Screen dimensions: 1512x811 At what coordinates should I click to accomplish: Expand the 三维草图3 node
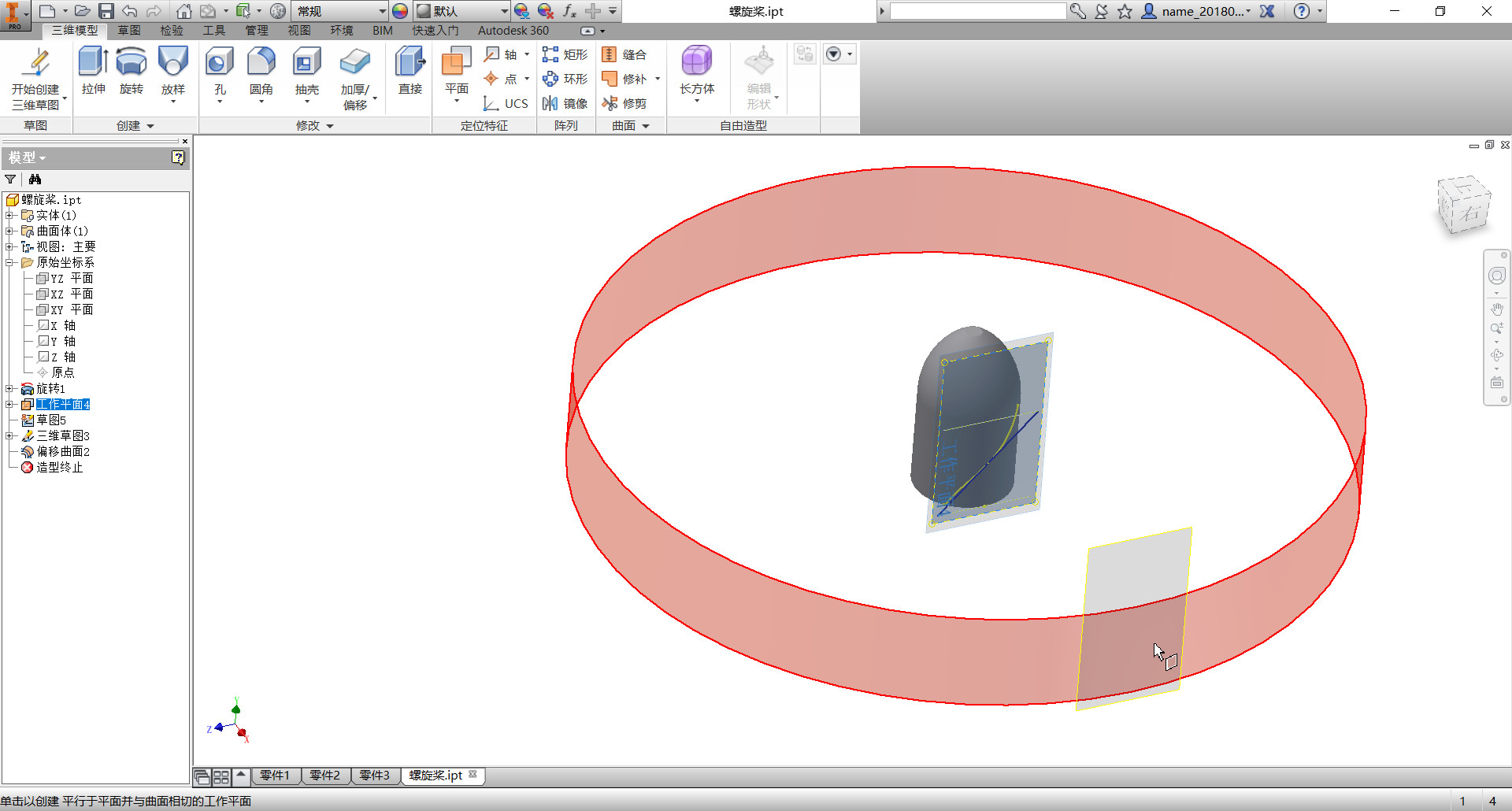[x=9, y=435]
